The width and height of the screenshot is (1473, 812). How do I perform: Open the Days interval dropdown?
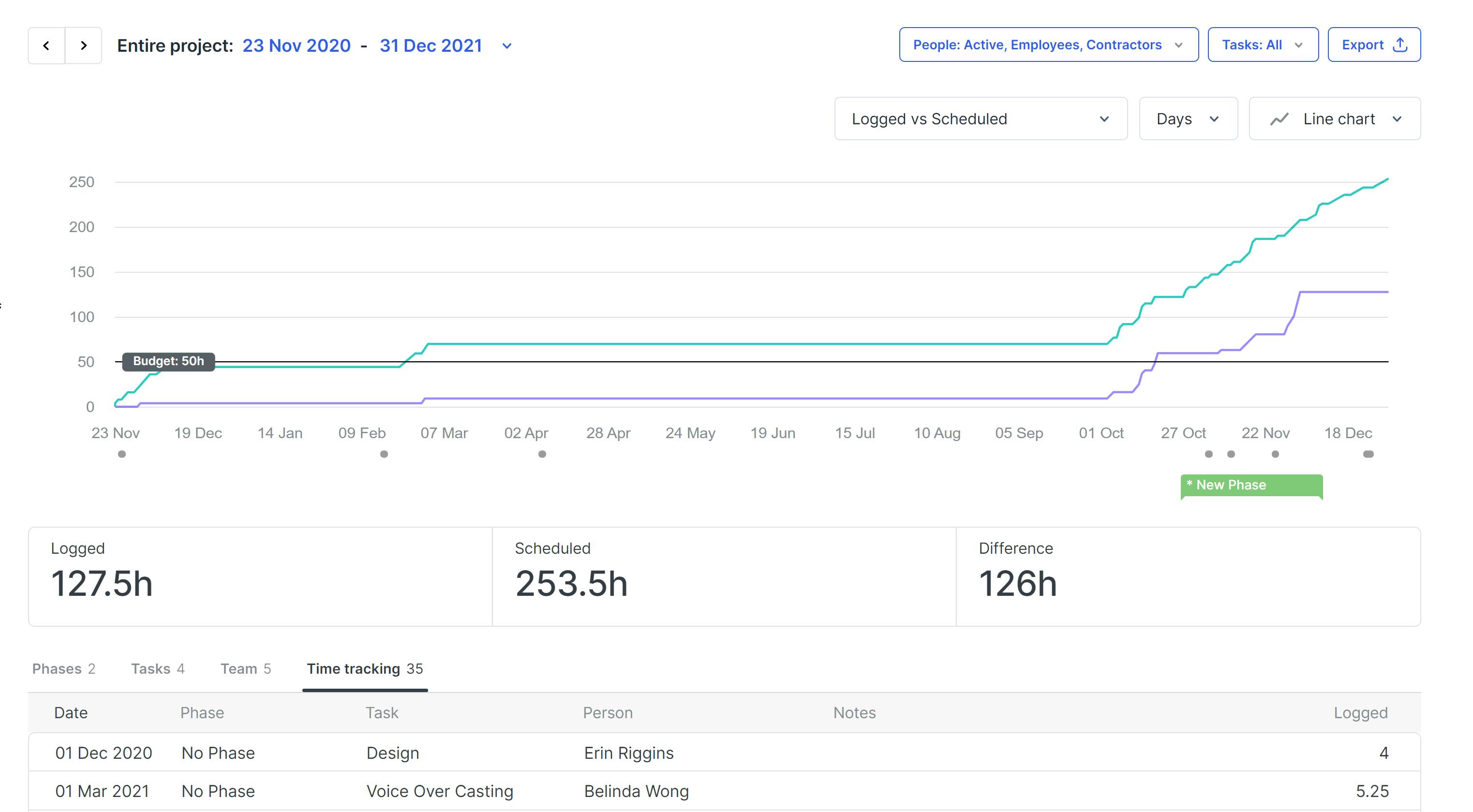1188,119
